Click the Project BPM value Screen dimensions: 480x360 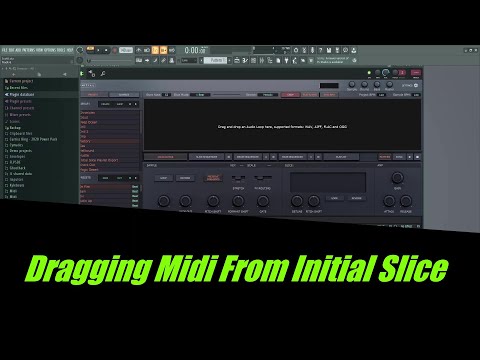pyautogui.click(x=381, y=95)
